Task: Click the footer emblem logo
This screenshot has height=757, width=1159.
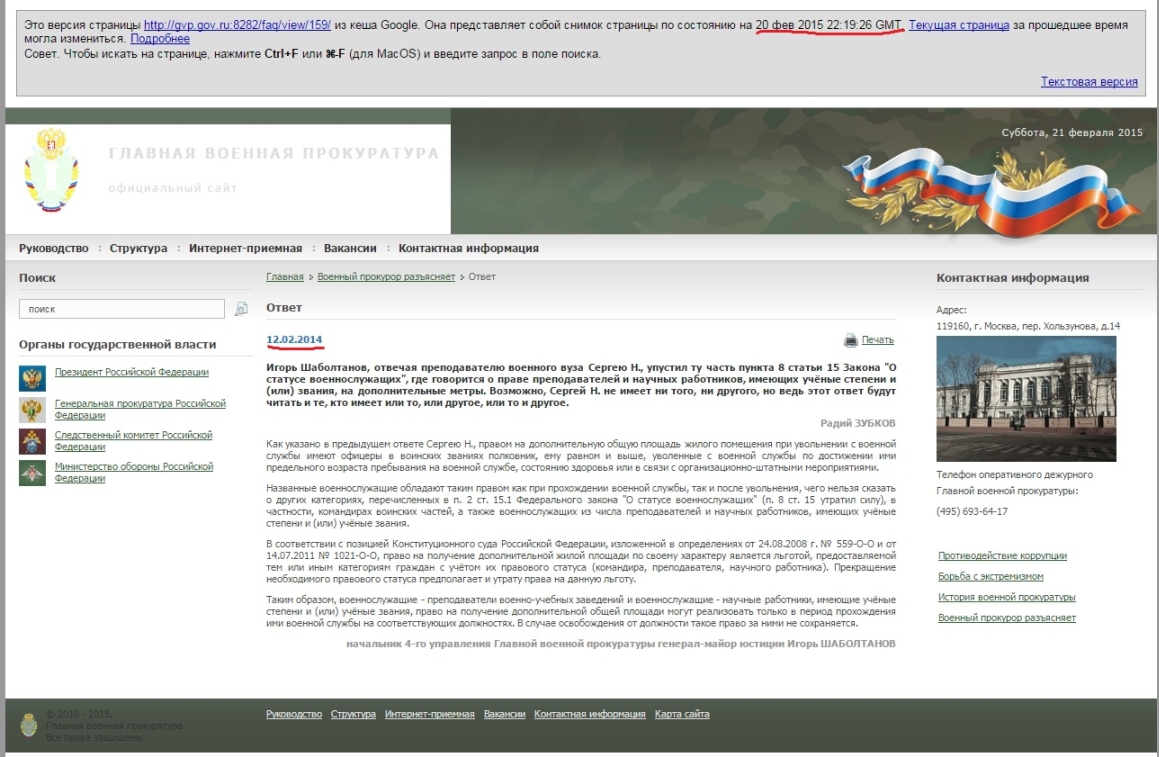Action: tap(30, 724)
